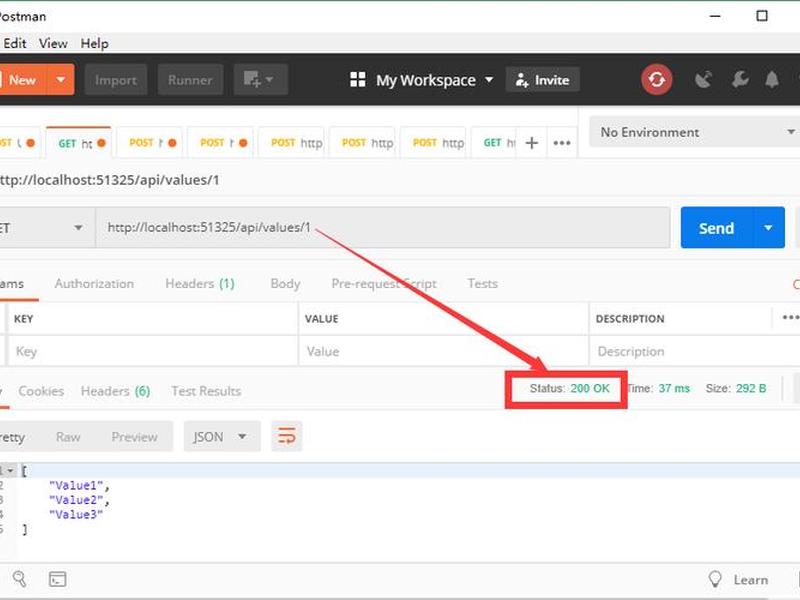The image size is (800, 600).
Task: Switch to the request Headers (1) tab
Action: (x=200, y=284)
